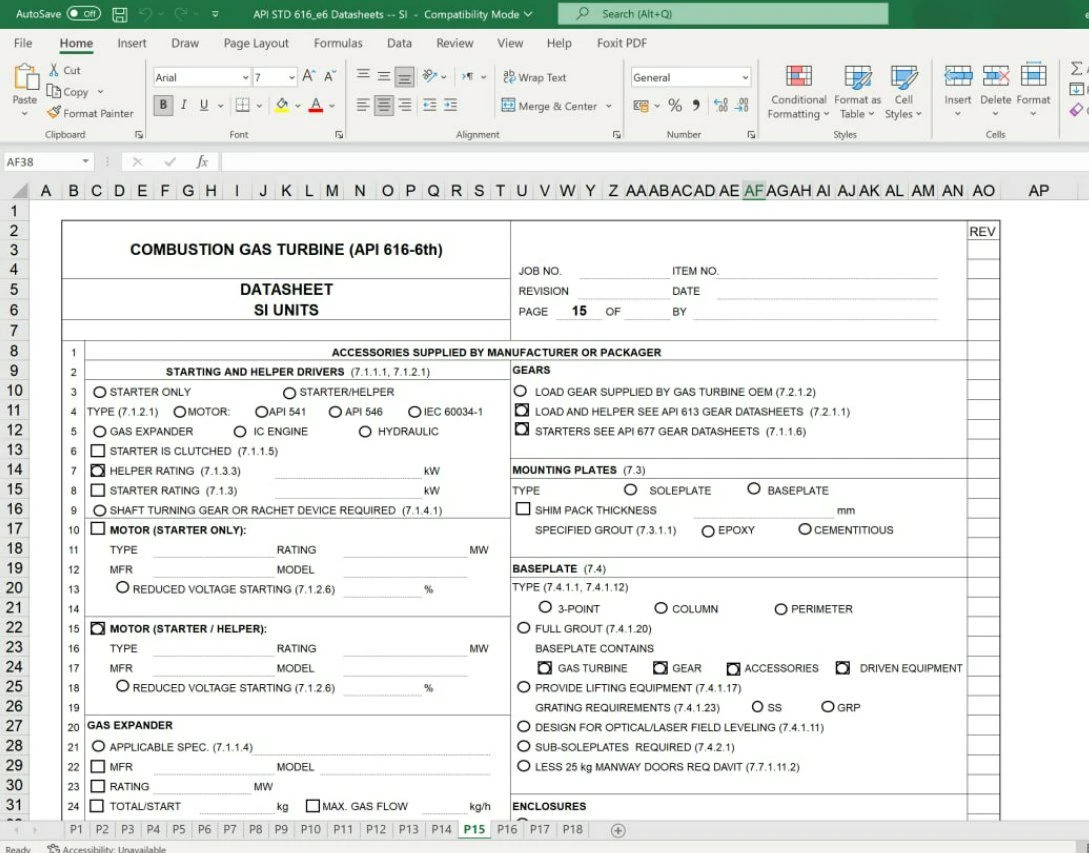Click the Save icon in title bar

coord(120,14)
